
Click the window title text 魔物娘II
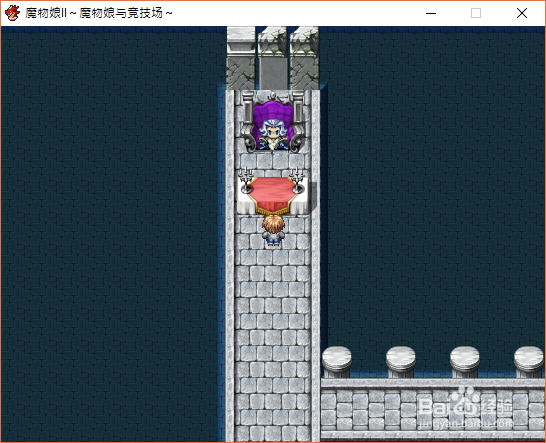(46, 13)
